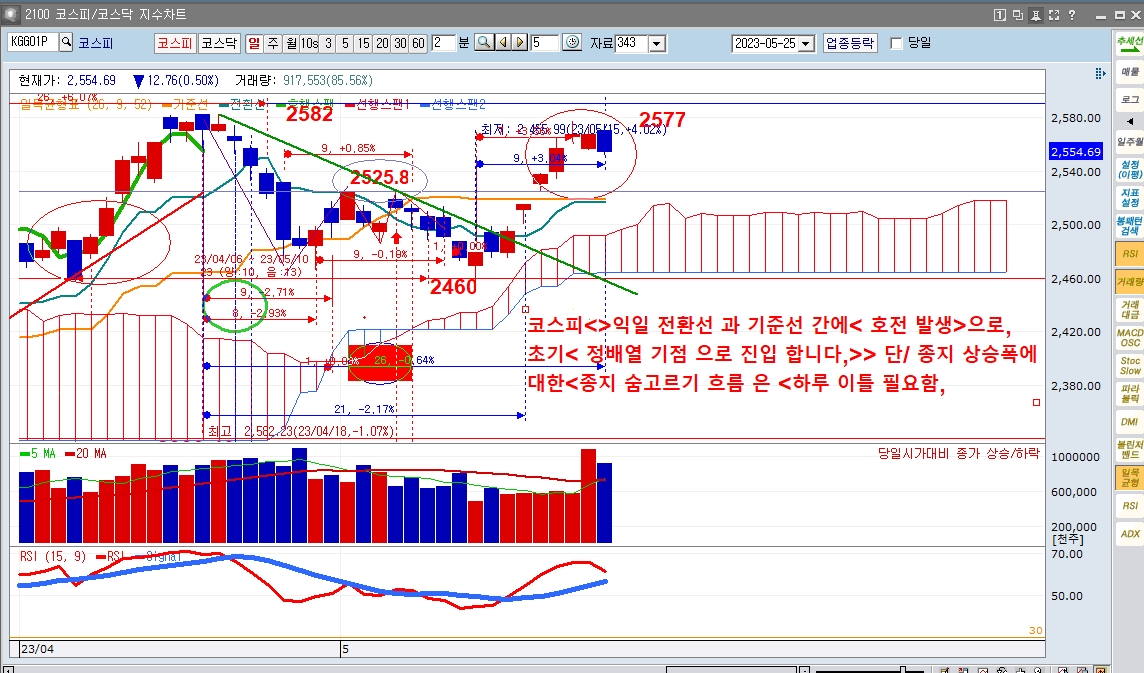Click the 지표설정 indicator settings button
The width and height of the screenshot is (1144, 673).
(x=1129, y=198)
